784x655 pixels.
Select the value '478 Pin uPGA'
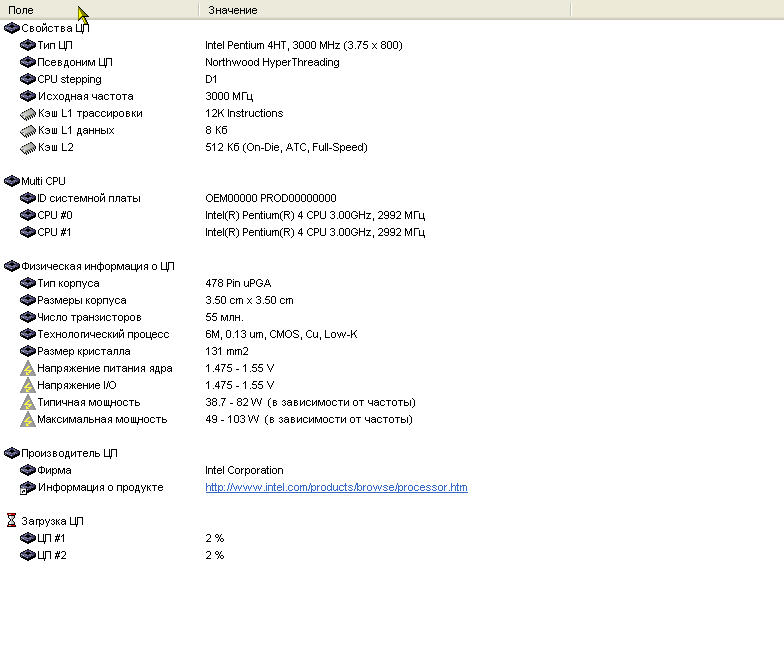(x=238, y=283)
